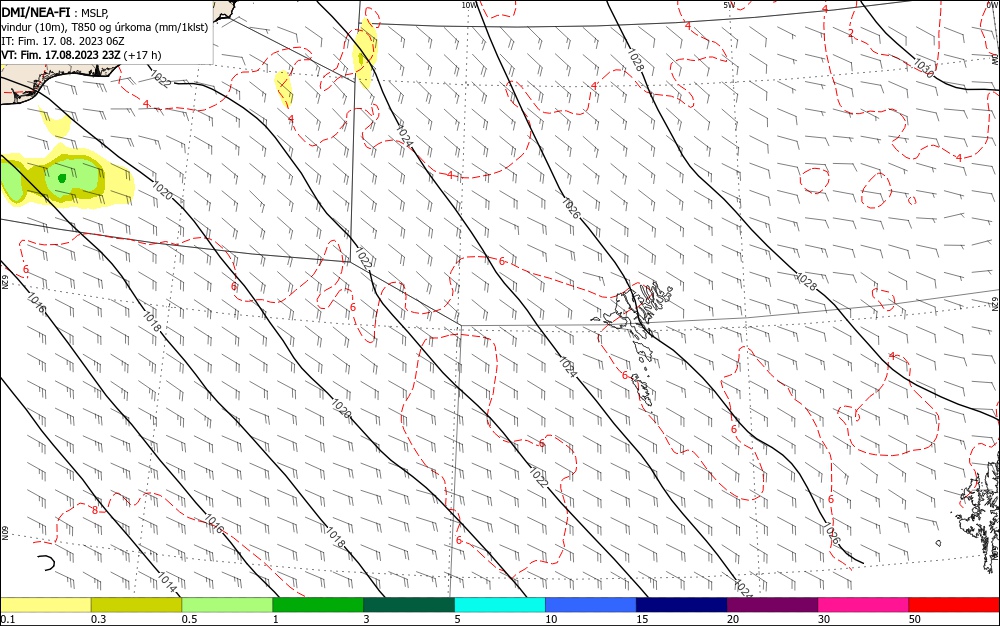This screenshot has height=626, width=1000.
Task: Click the olive 0.3–0.5 legend swatch
Action: click(136, 605)
